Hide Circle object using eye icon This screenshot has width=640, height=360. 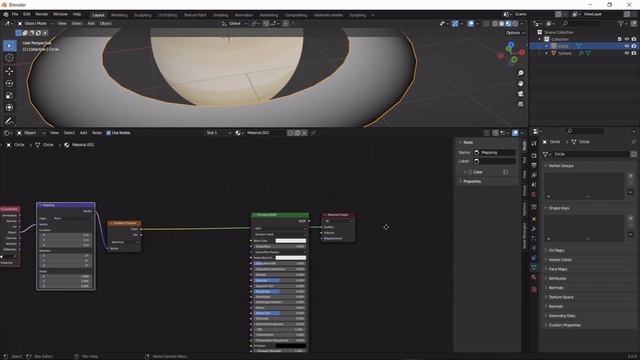click(x=627, y=46)
